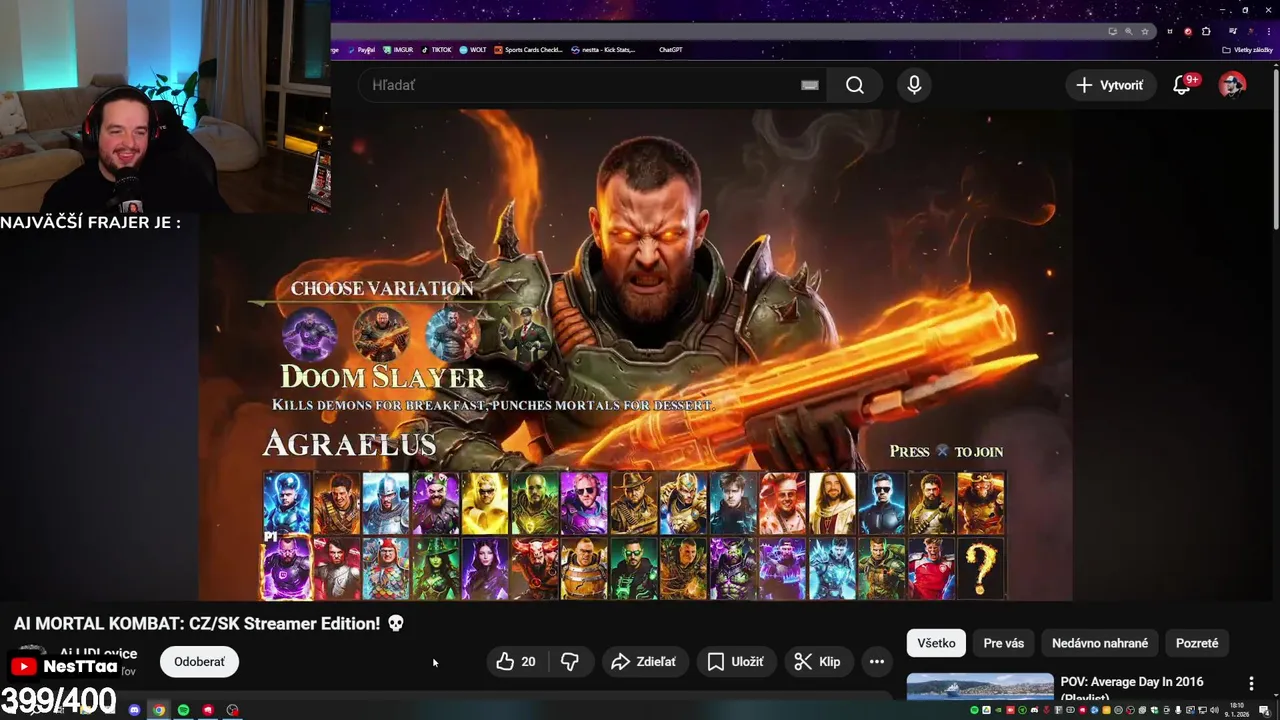
Task: Open YouTube notifications bell
Action: click(x=1182, y=85)
